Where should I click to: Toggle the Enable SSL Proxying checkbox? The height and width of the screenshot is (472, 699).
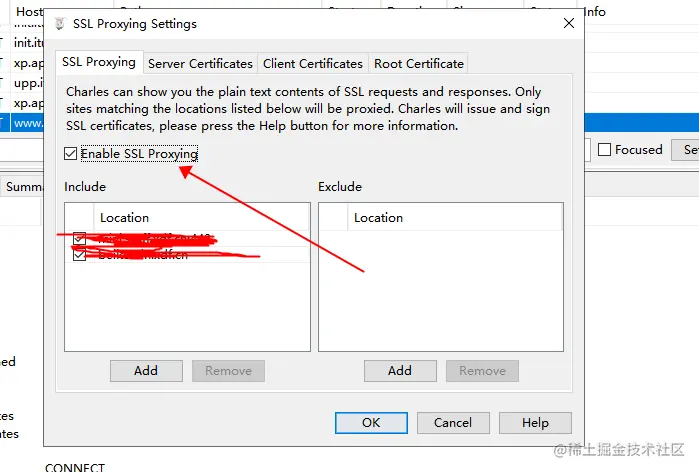click(x=70, y=154)
